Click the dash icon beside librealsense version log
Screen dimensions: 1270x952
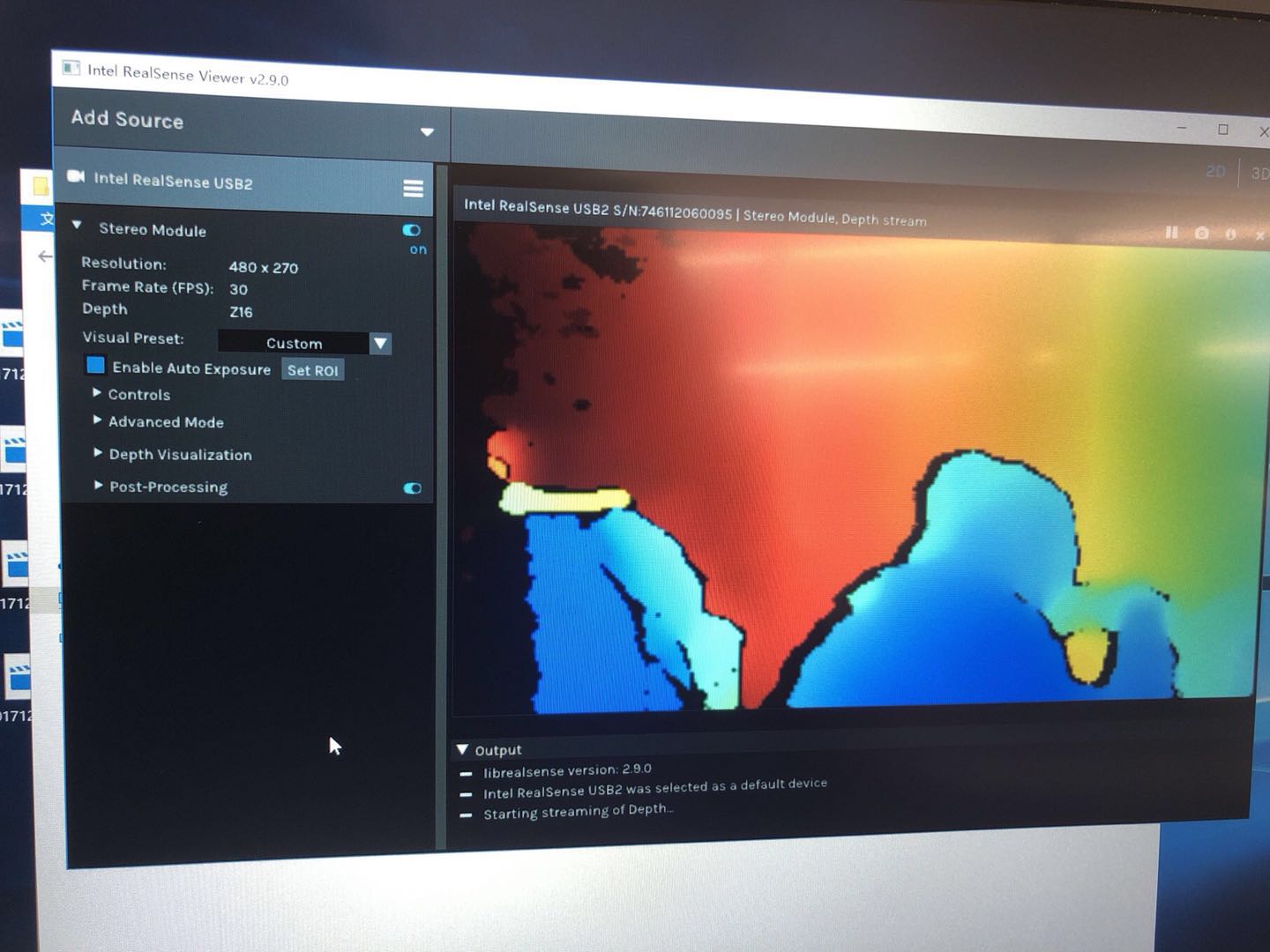coord(466,773)
